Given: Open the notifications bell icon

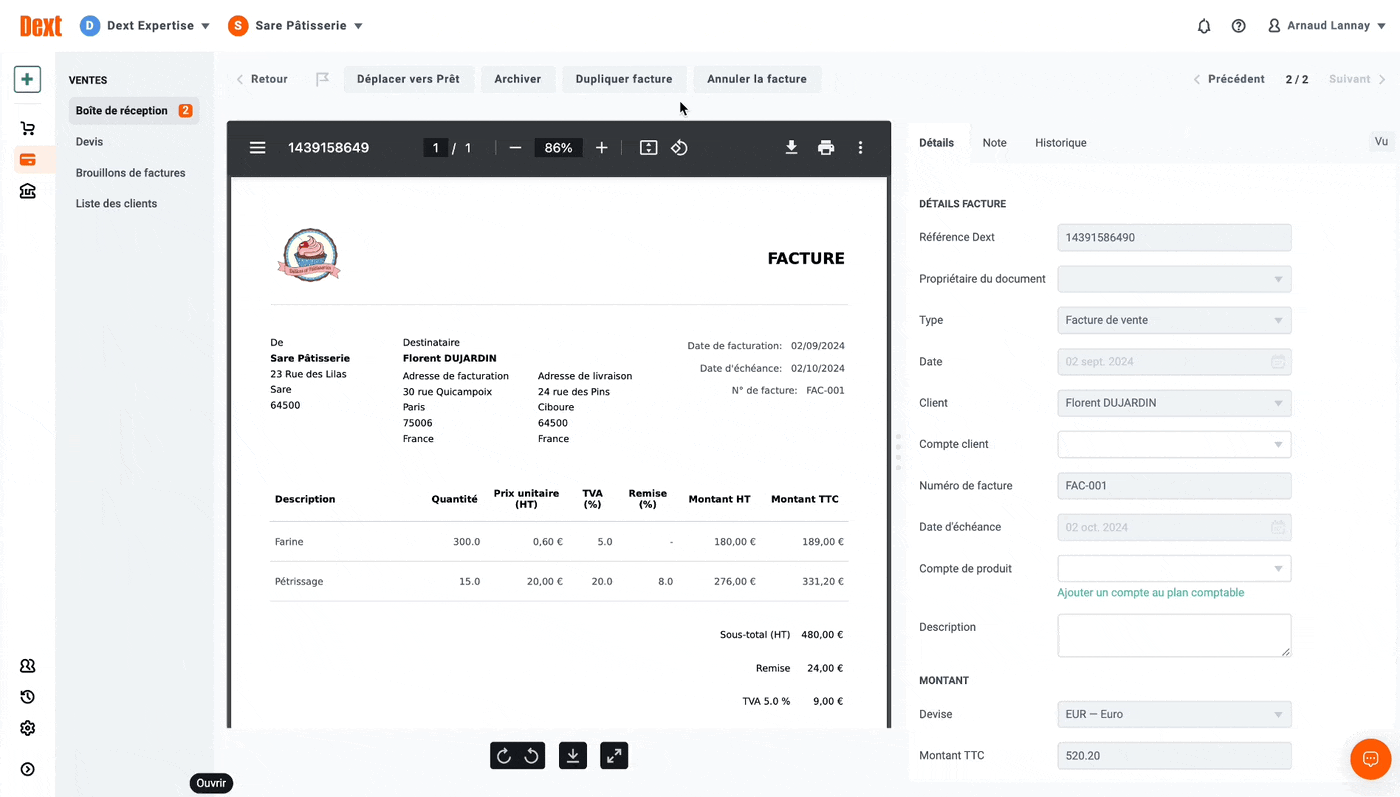Looking at the screenshot, I should pos(1204,26).
